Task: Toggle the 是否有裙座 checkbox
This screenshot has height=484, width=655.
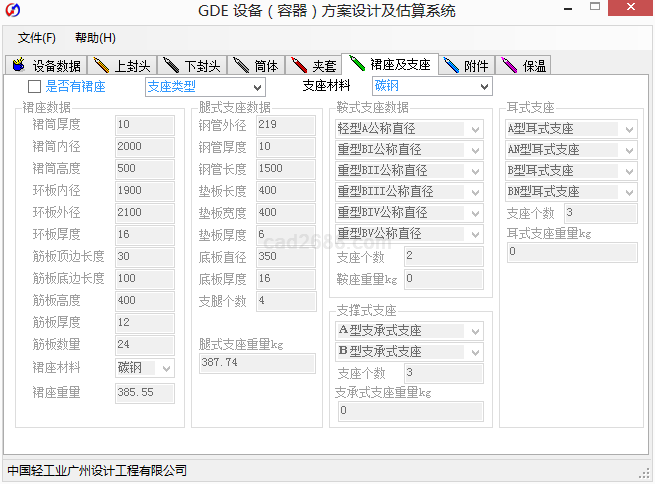Action: click(x=34, y=87)
